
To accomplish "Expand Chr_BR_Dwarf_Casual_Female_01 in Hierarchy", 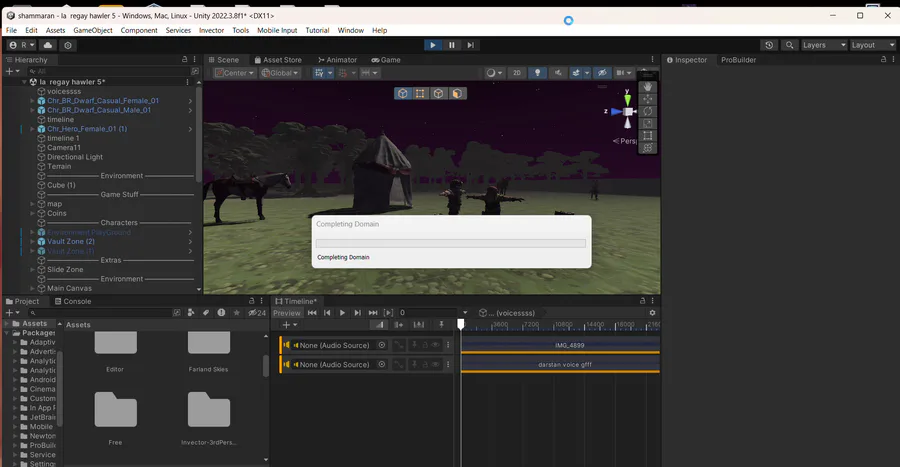I will coord(32,101).
